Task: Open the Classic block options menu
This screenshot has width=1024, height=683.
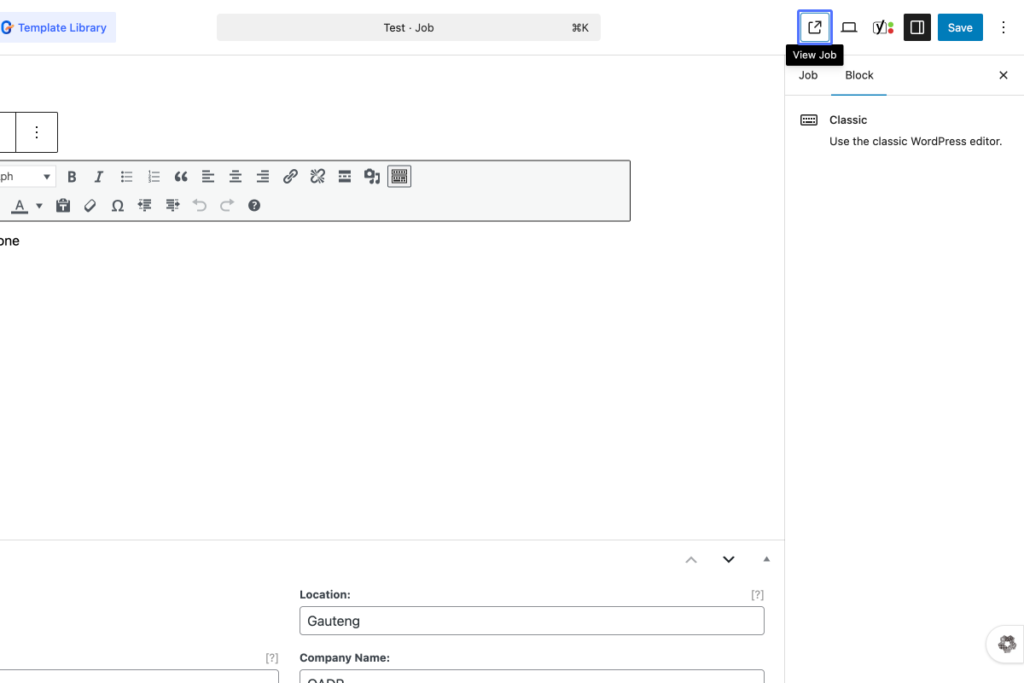Action: pos(37,133)
